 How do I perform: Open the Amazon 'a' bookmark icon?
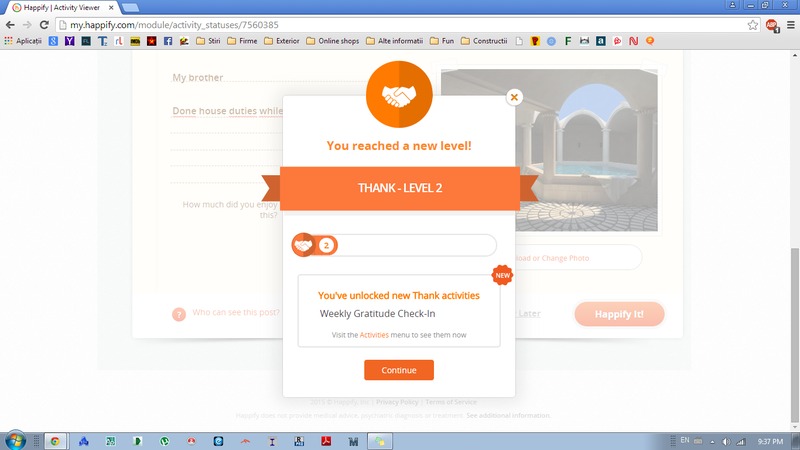601,41
